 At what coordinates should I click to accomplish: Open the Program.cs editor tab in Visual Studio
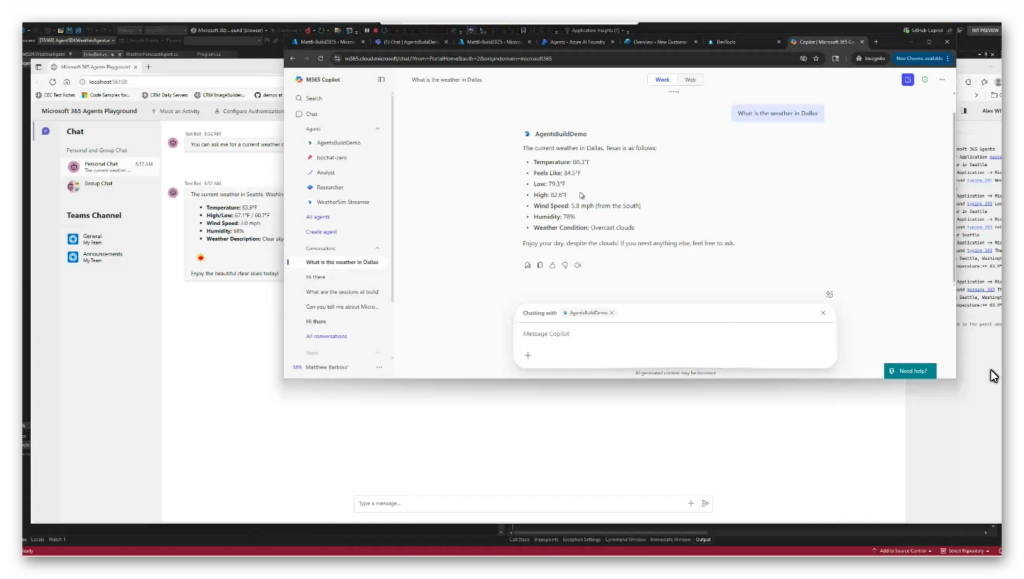pos(208,54)
